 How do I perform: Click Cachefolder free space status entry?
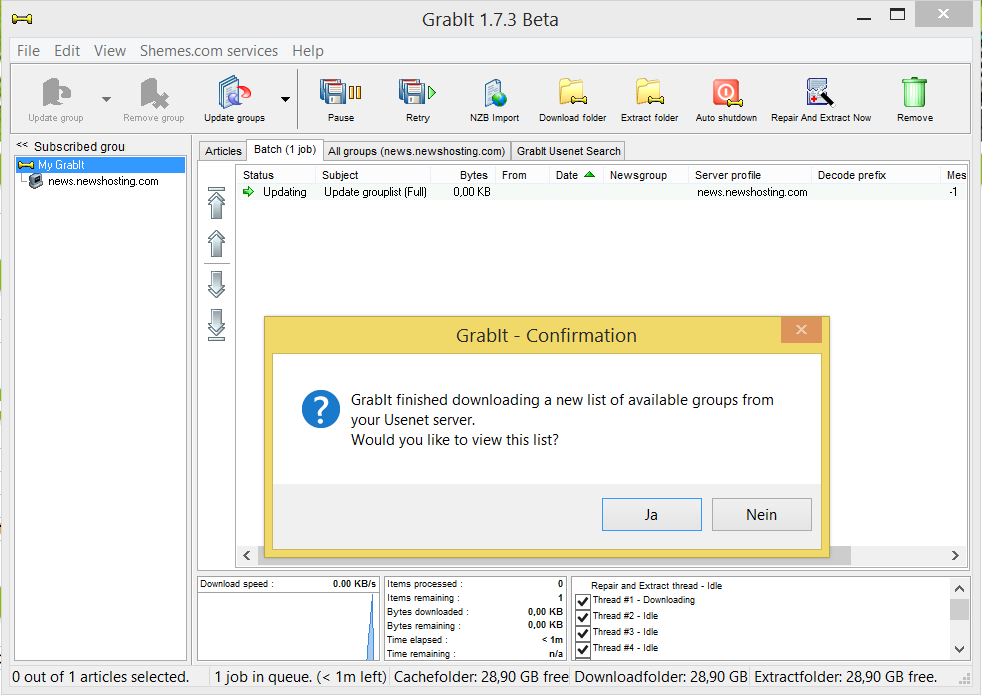click(x=481, y=677)
